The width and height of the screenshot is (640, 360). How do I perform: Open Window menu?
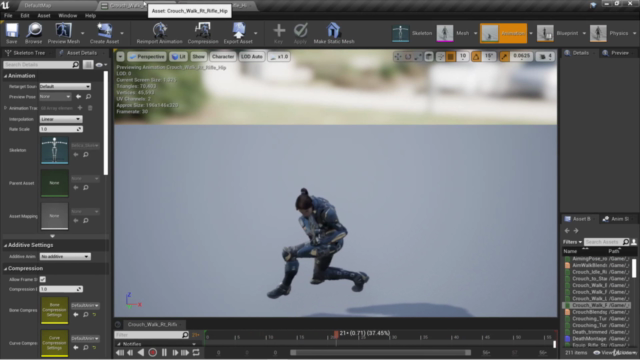point(68,16)
